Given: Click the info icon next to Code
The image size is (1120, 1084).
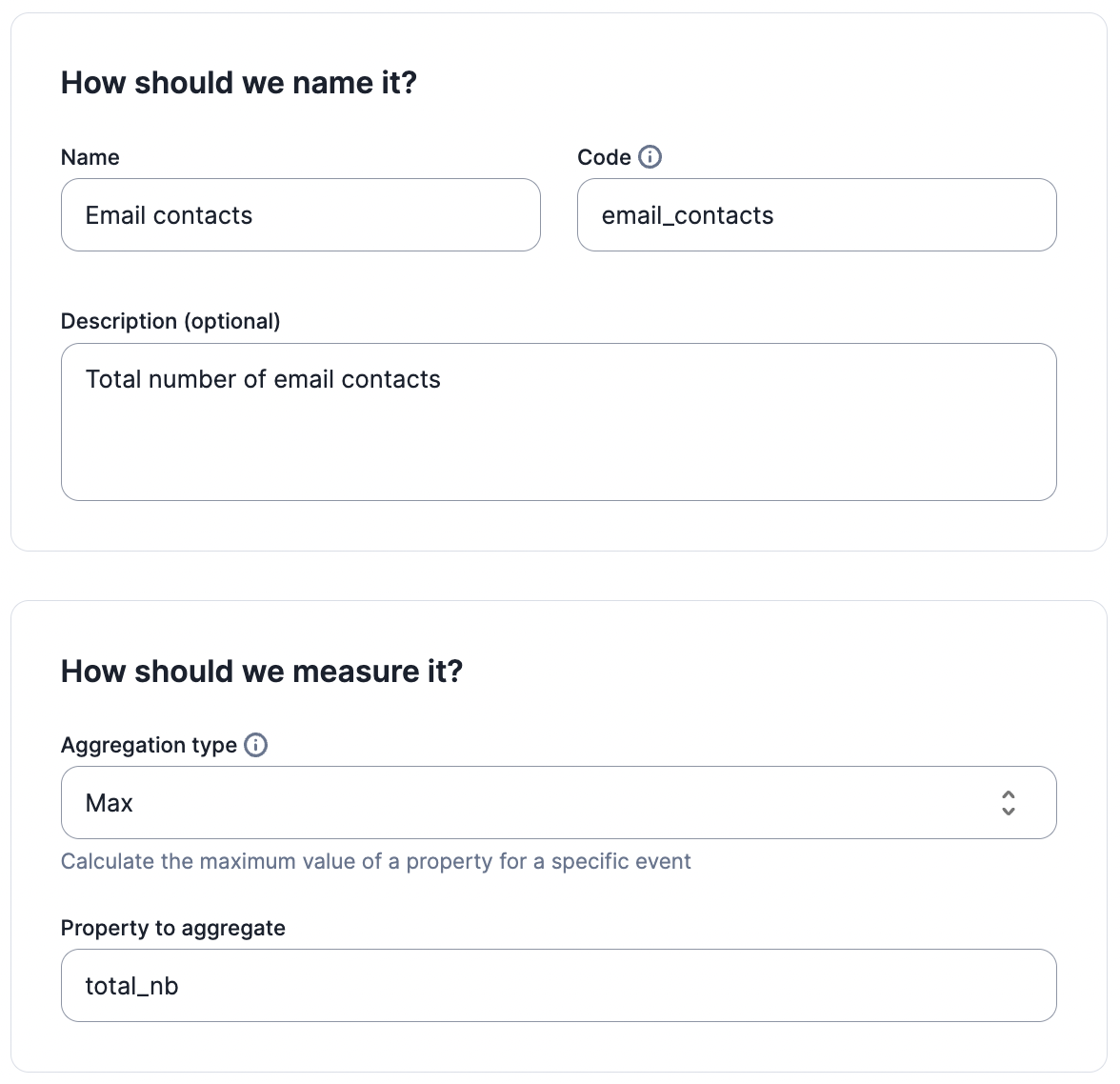Looking at the screenshot, I should coord(650,156).
